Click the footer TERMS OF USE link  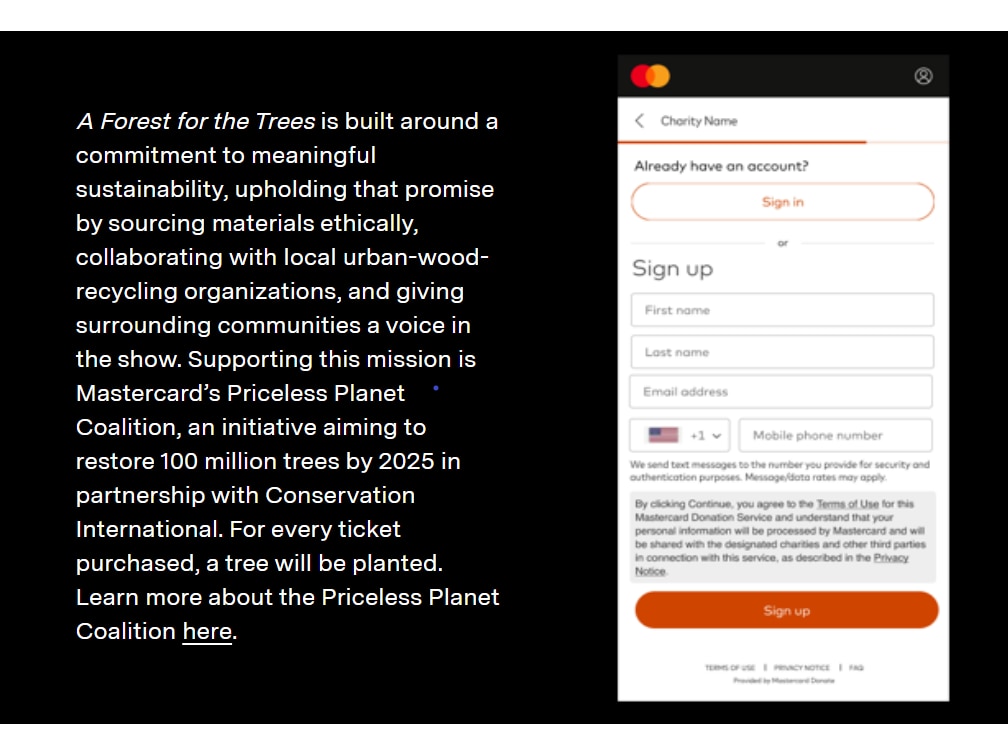point(730,667)
